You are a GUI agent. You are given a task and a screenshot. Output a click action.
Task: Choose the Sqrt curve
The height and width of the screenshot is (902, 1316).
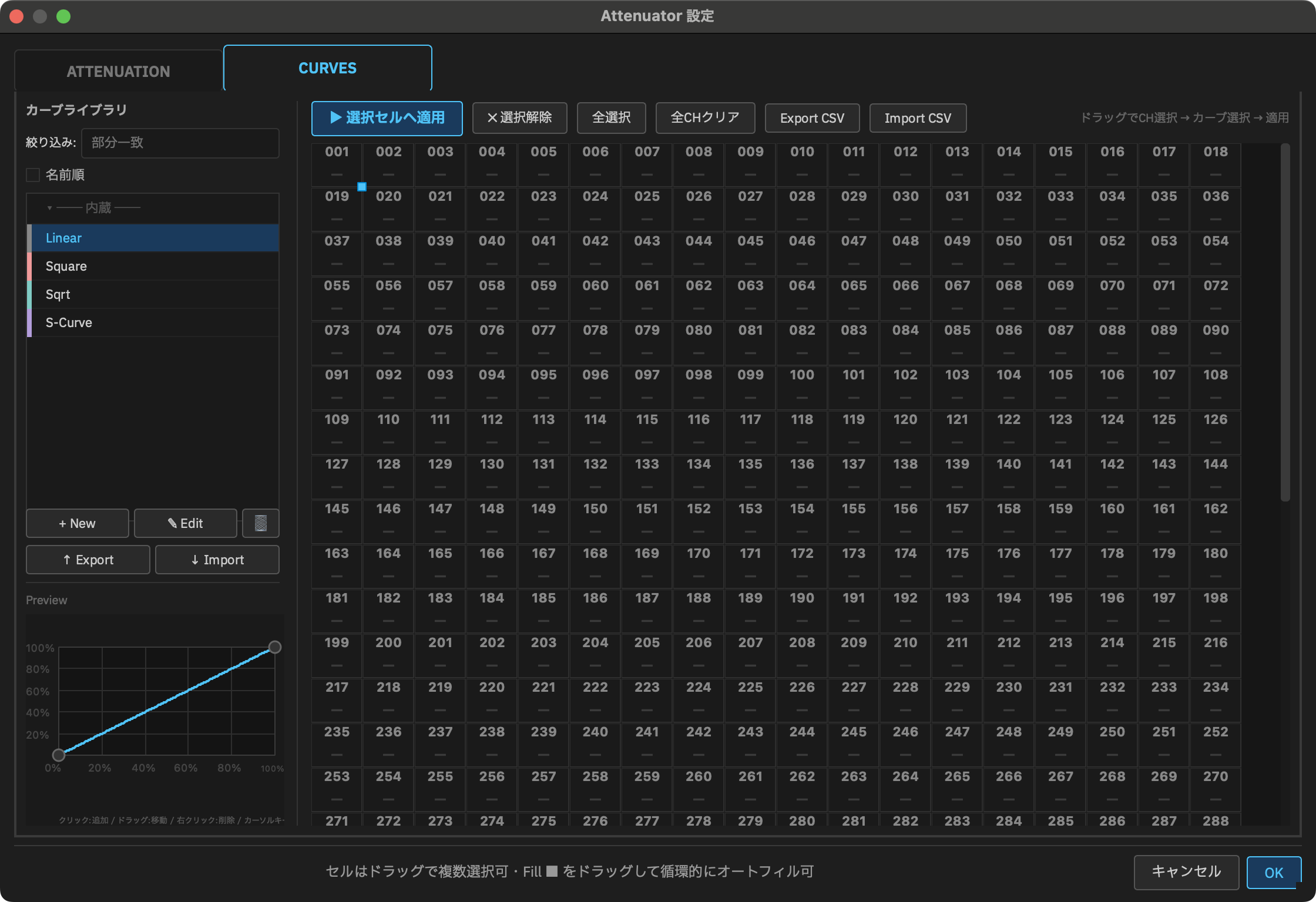tap(153, 294)
